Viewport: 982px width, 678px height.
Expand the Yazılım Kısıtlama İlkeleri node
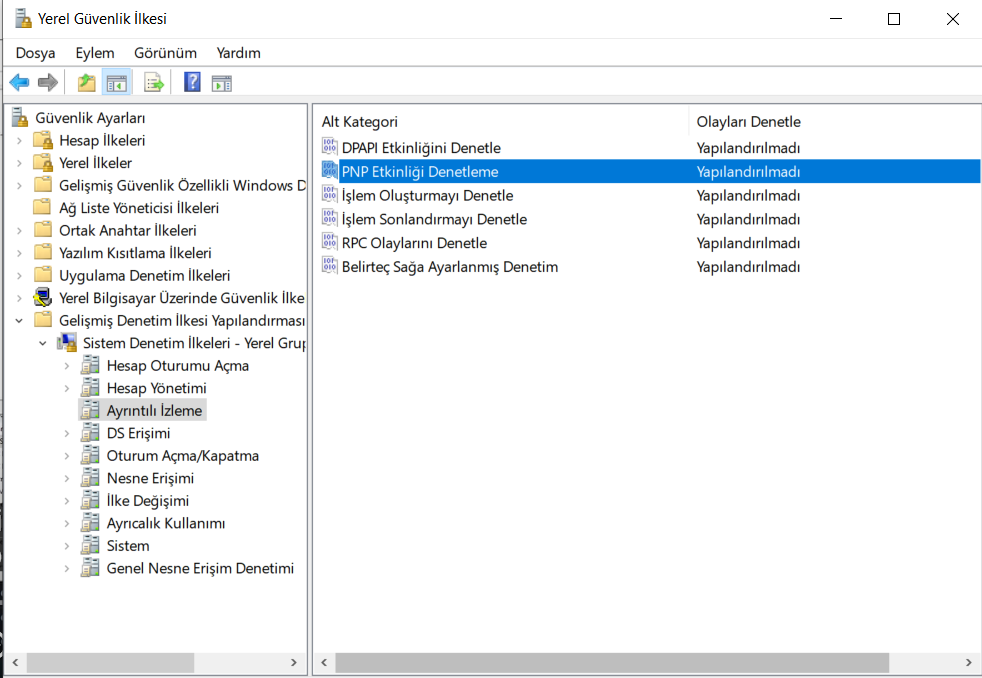tap(19, 253)
